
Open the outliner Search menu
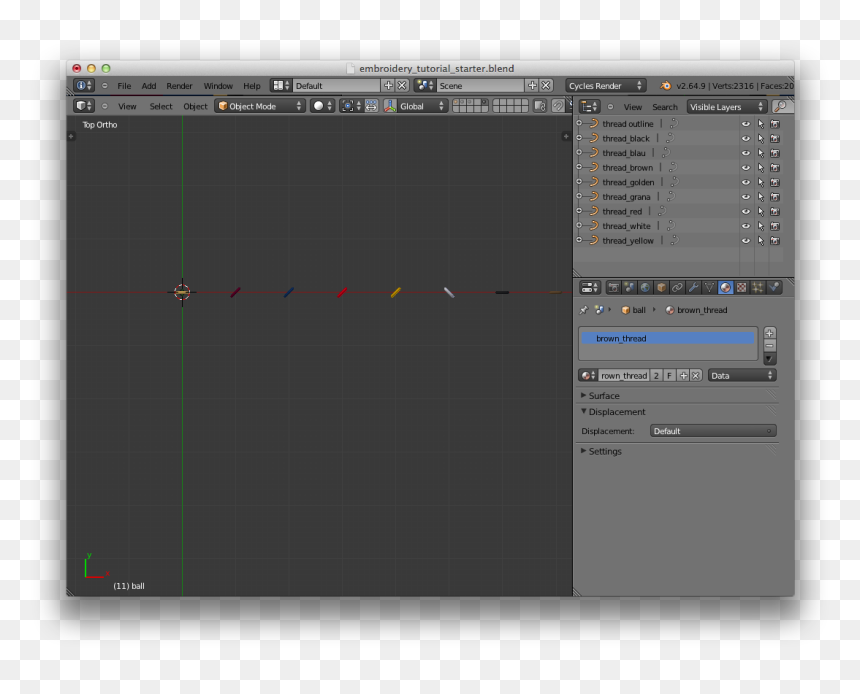[665, 106]
